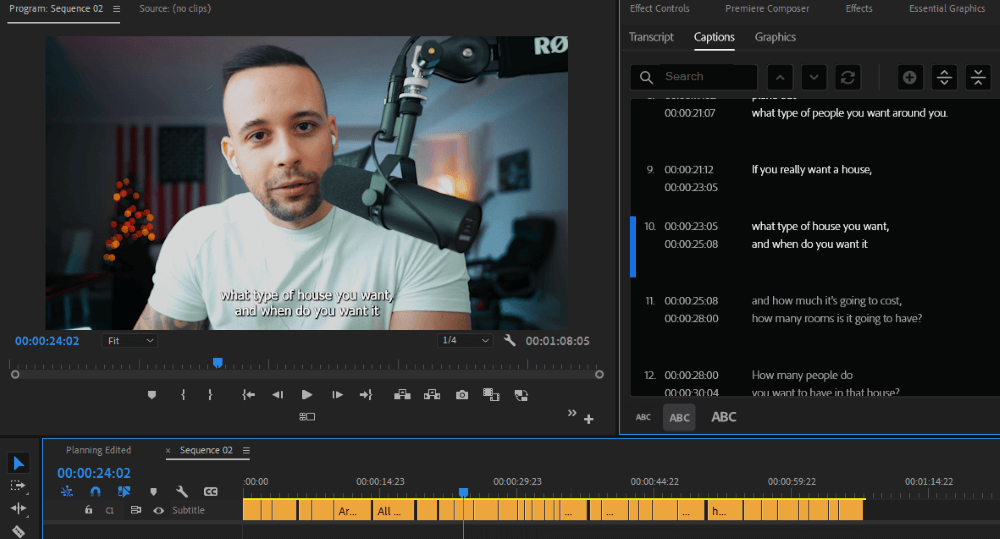Toggle Proxies button in monitor
The image size is (1000, 539).
521,395
